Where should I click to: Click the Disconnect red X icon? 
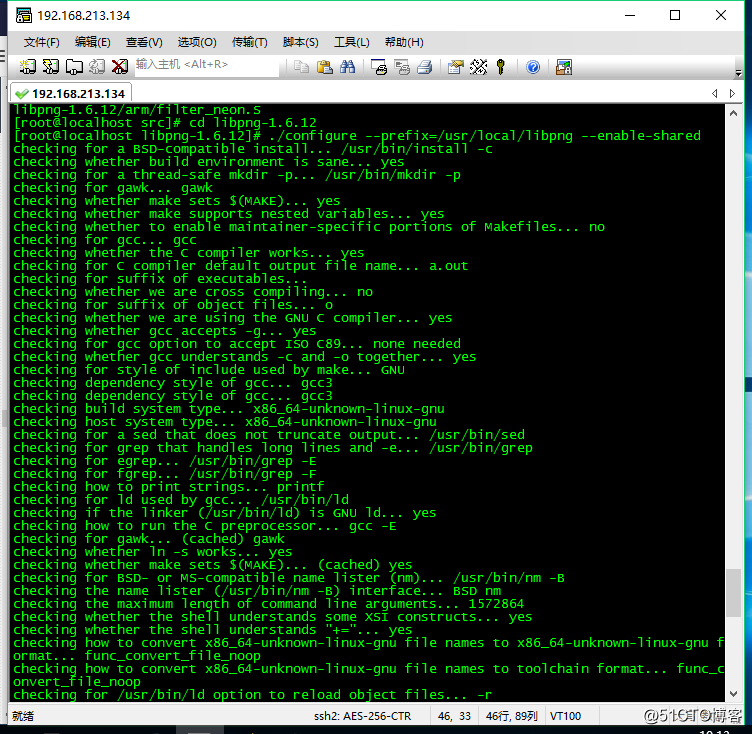[120, 67]
